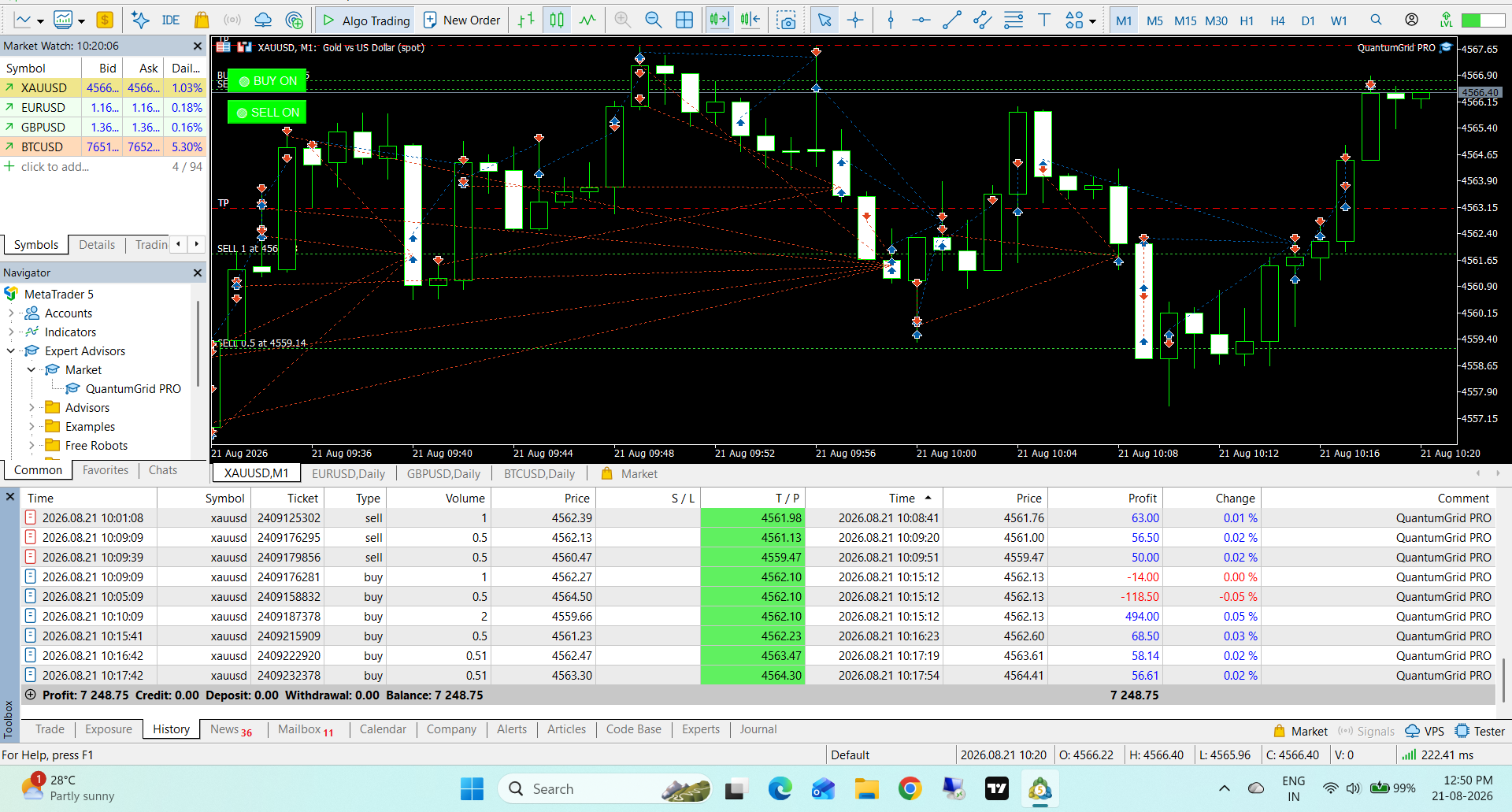Select the crosshair cursor tool
1512x812 pixels.
[x=855, y=20]
